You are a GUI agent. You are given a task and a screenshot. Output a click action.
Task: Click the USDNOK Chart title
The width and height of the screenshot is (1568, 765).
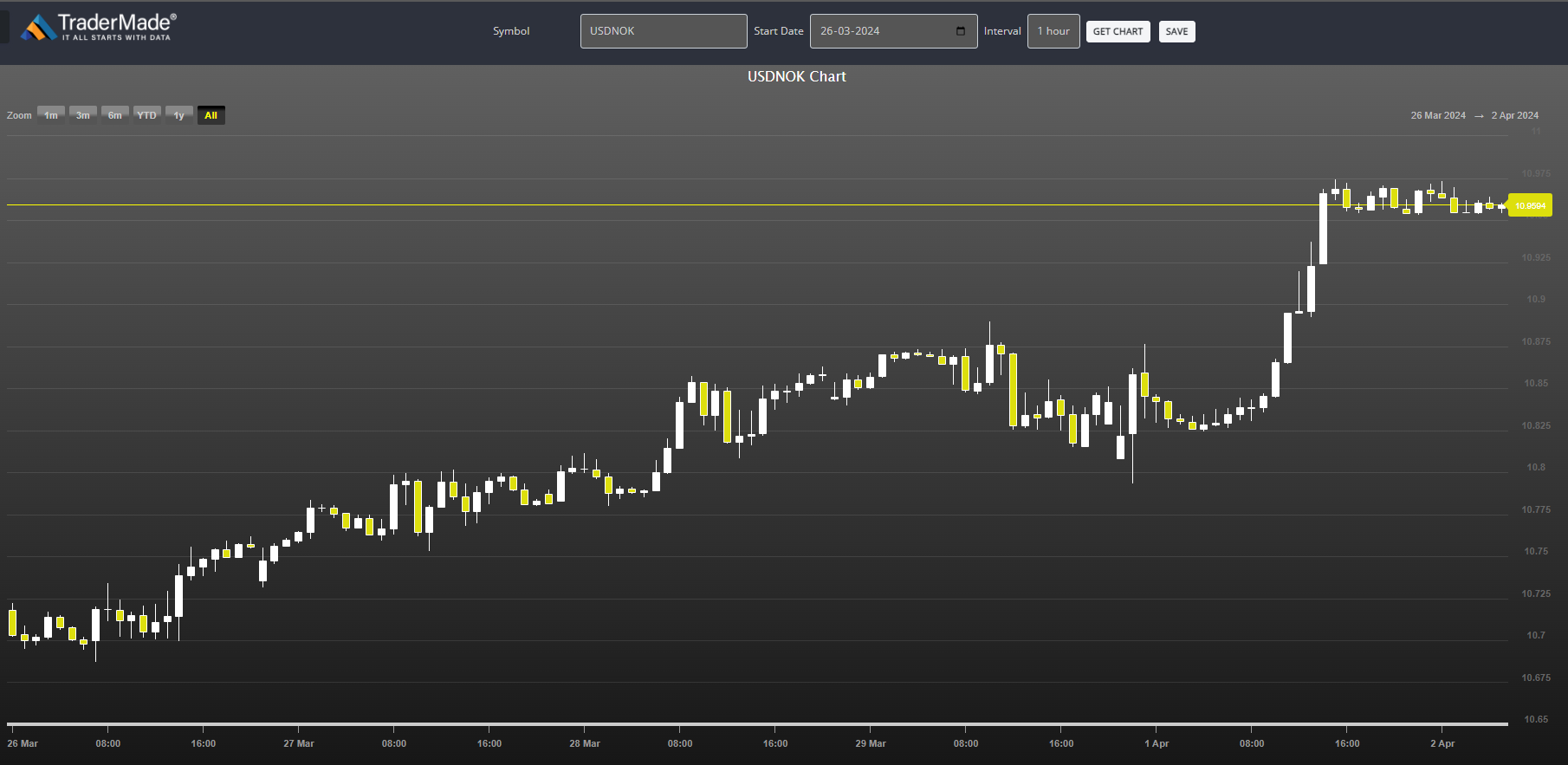(x=797, y=76)
